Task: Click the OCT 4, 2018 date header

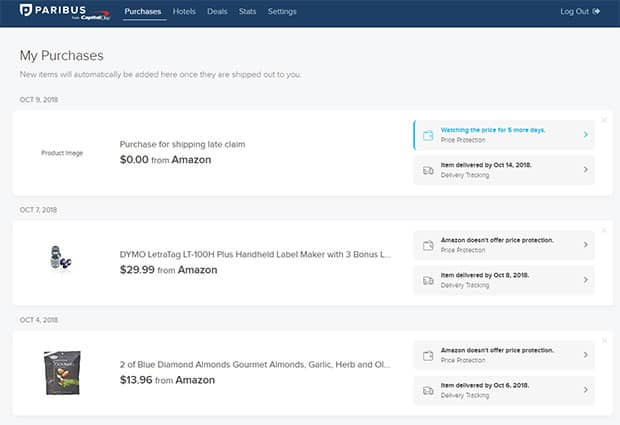Action: [x=39, y=320]
